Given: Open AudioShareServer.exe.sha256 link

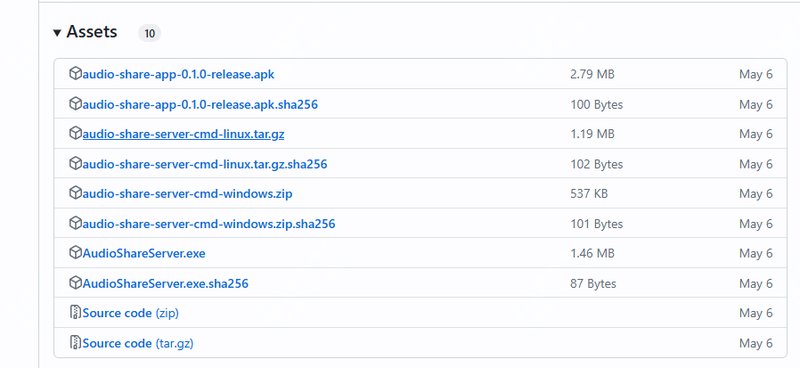Looking at the screenshot, I should pos(165,284).
